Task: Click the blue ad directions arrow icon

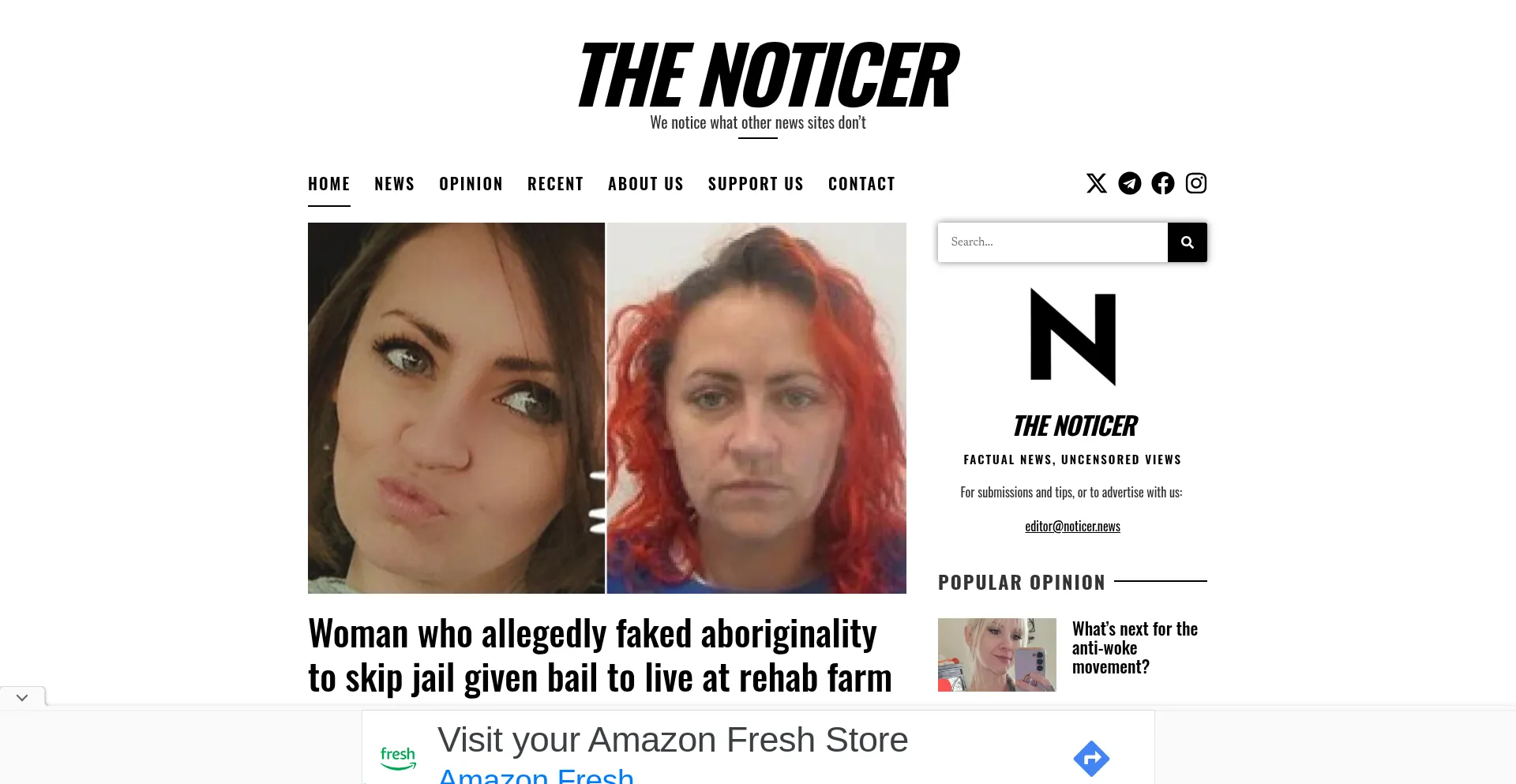Action: 1091,759
